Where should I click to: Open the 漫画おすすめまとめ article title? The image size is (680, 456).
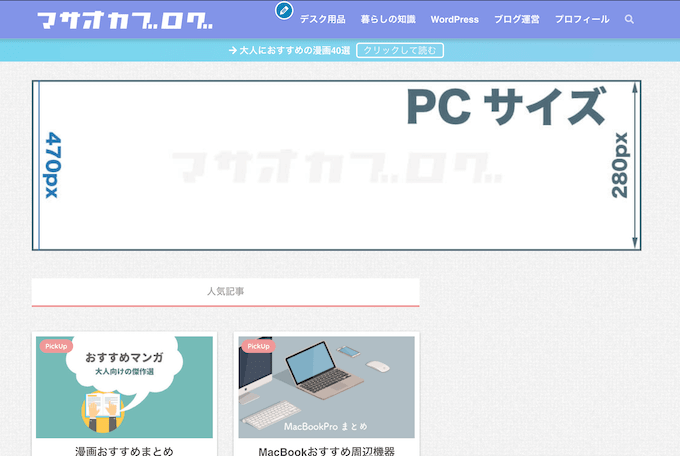124,451
